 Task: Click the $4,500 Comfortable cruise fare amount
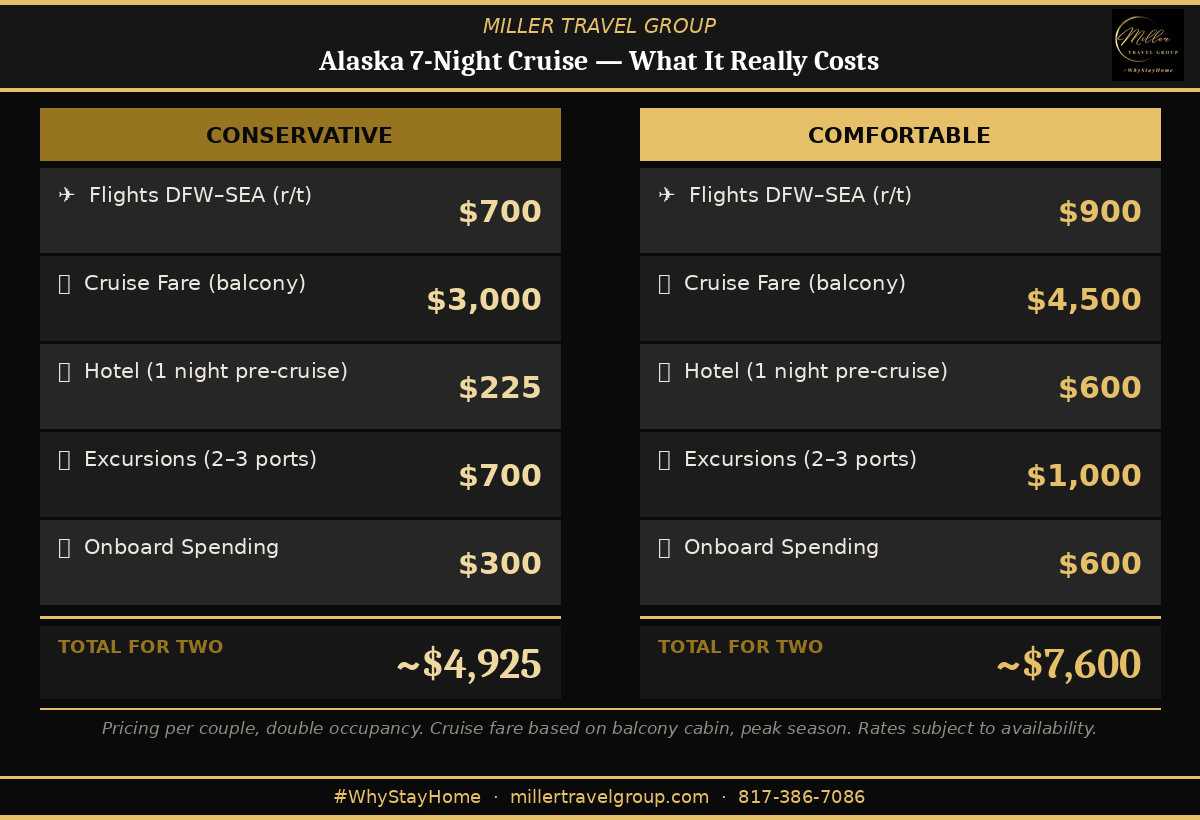(1084, 301)
